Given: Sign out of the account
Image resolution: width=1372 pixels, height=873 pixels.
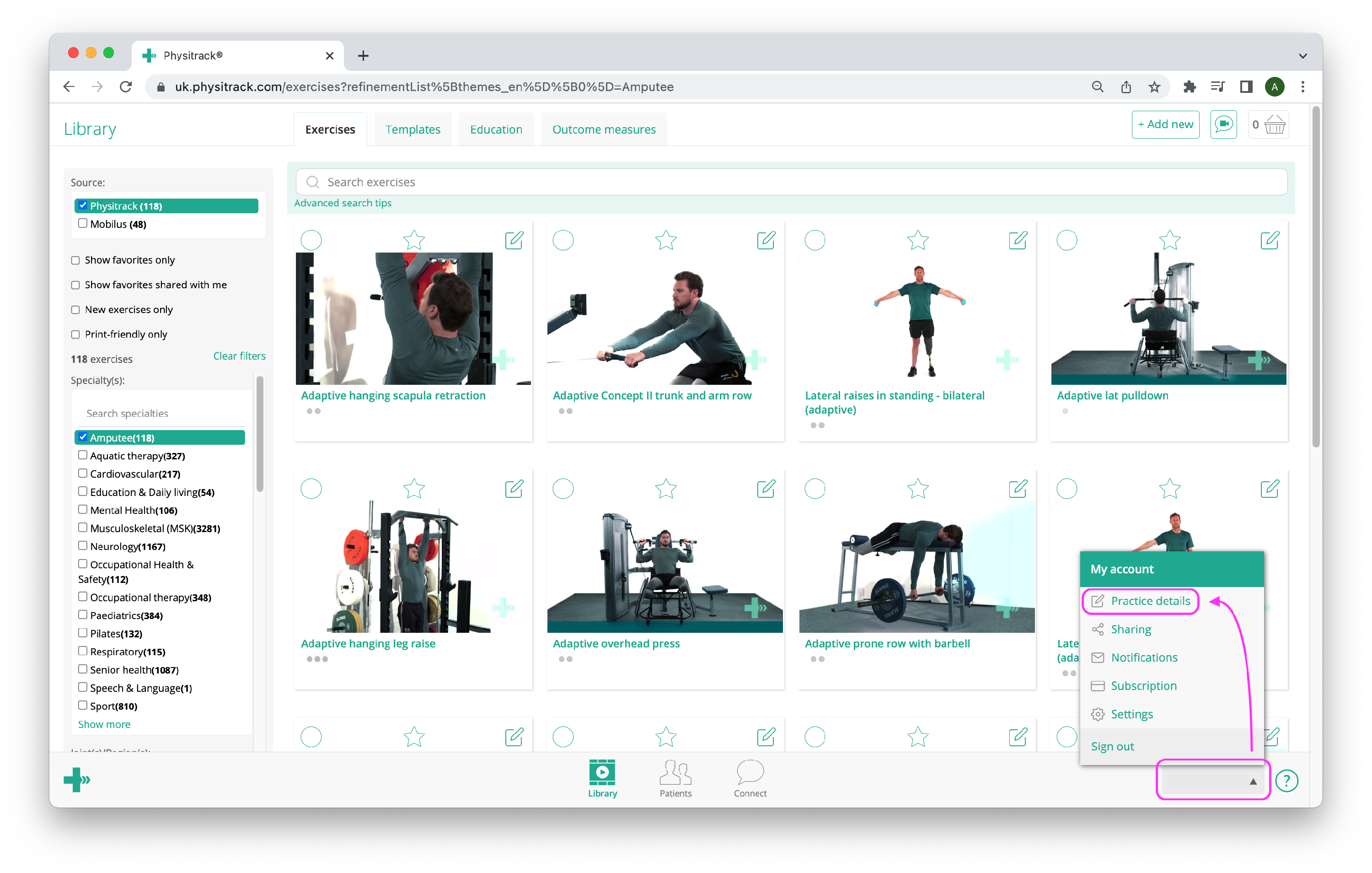Looking at the screenshot, I should 1112,746.
